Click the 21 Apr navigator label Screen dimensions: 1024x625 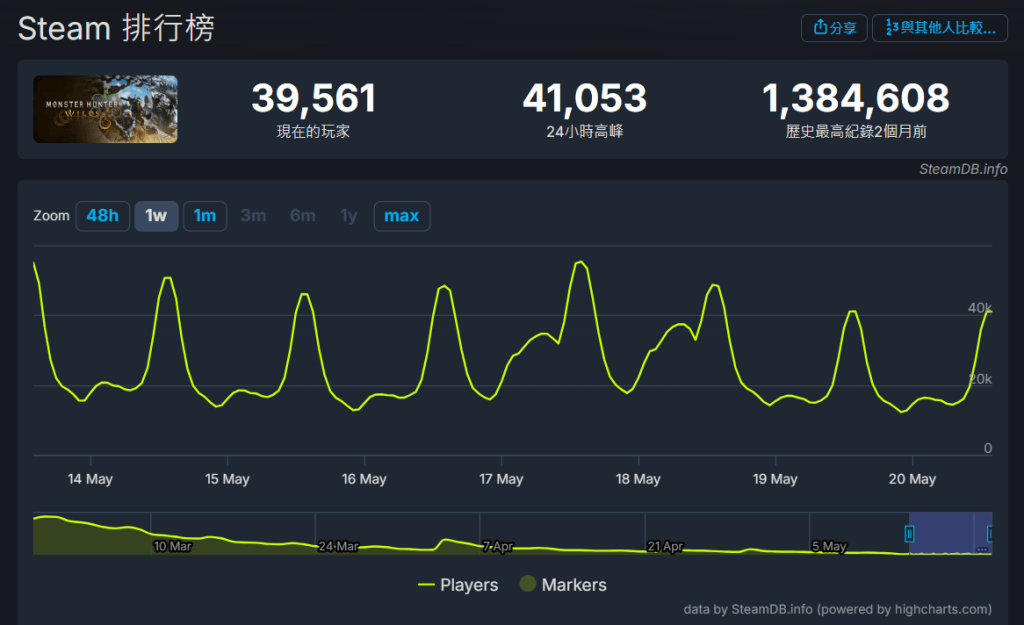pyautogui.click(x=665, y=546)
